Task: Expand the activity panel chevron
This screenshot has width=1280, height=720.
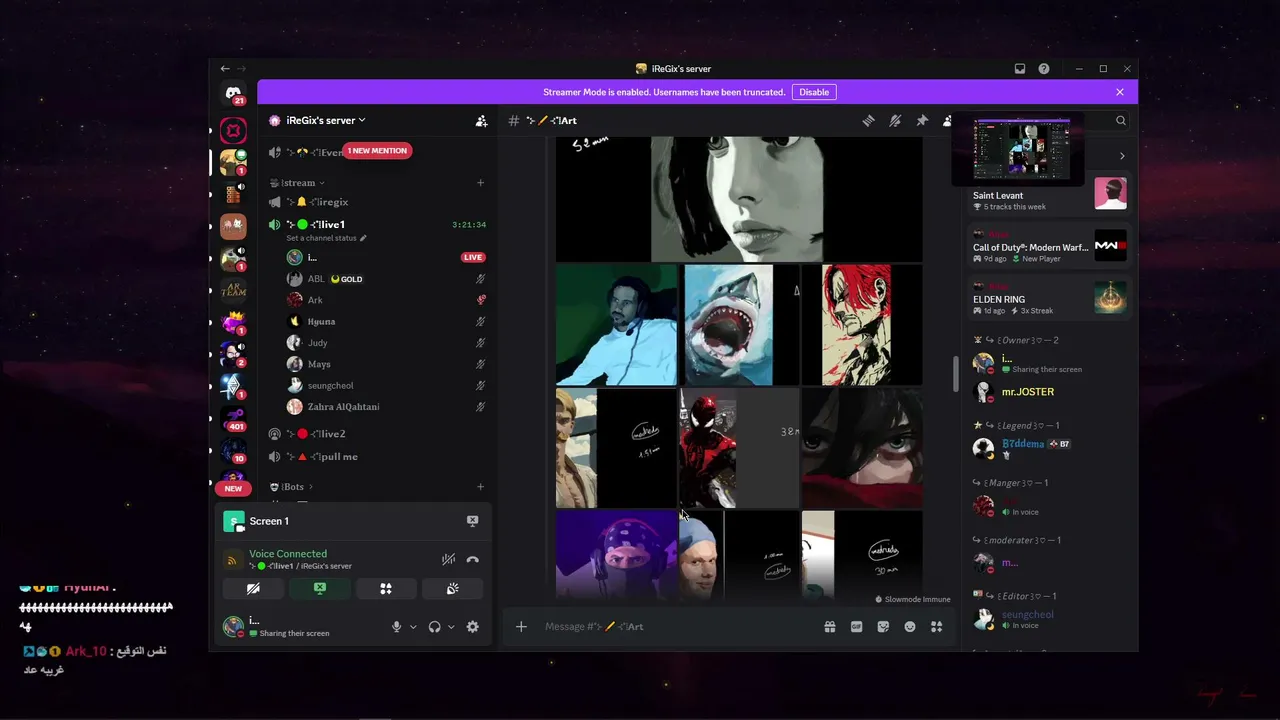Action: pyautogui.click(x=1122, y=156)
